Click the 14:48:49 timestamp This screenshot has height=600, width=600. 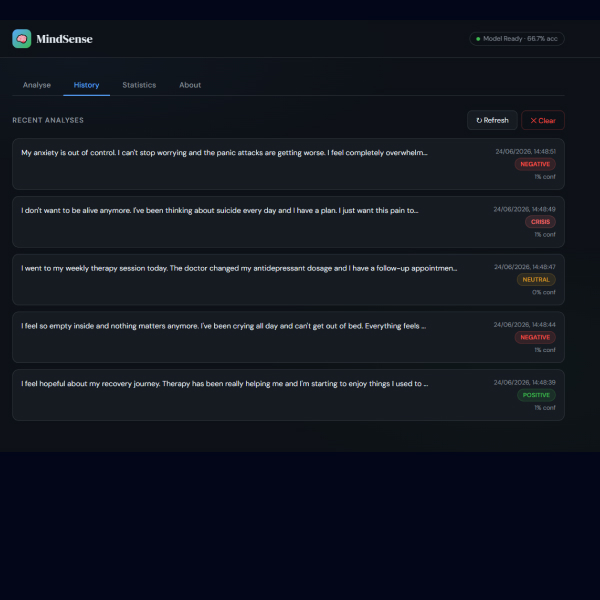pos(524,209)
